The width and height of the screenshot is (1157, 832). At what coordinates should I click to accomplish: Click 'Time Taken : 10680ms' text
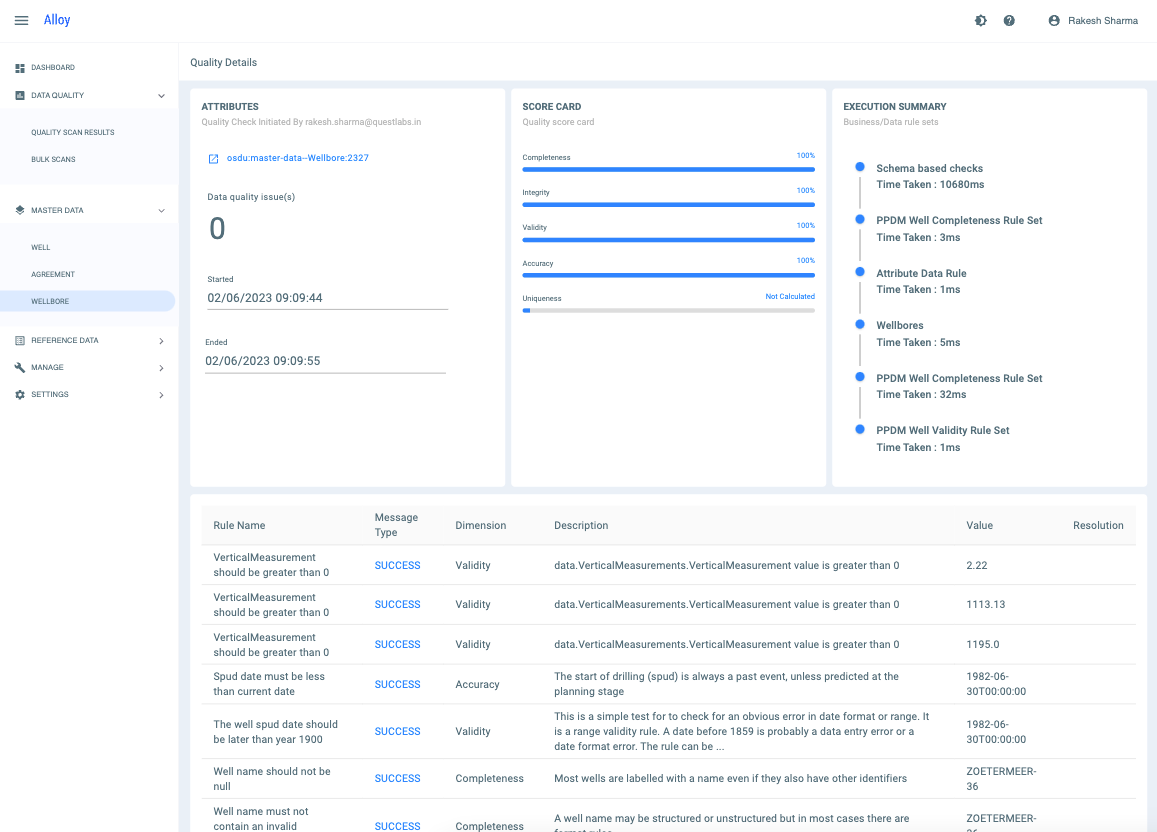click(930, 184)
